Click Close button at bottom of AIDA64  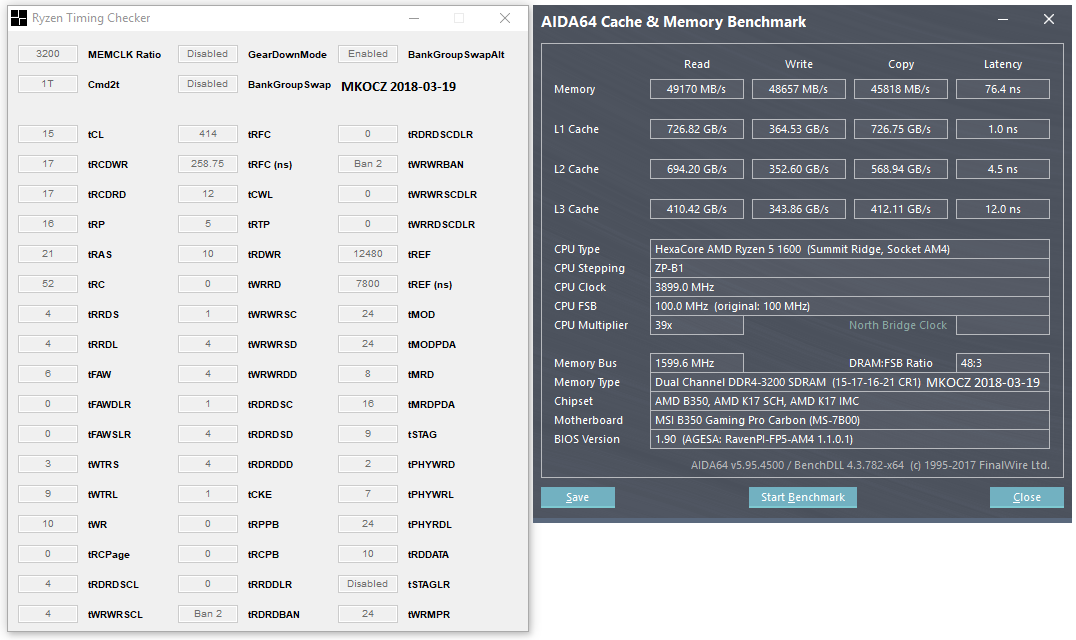point(1027,497)
